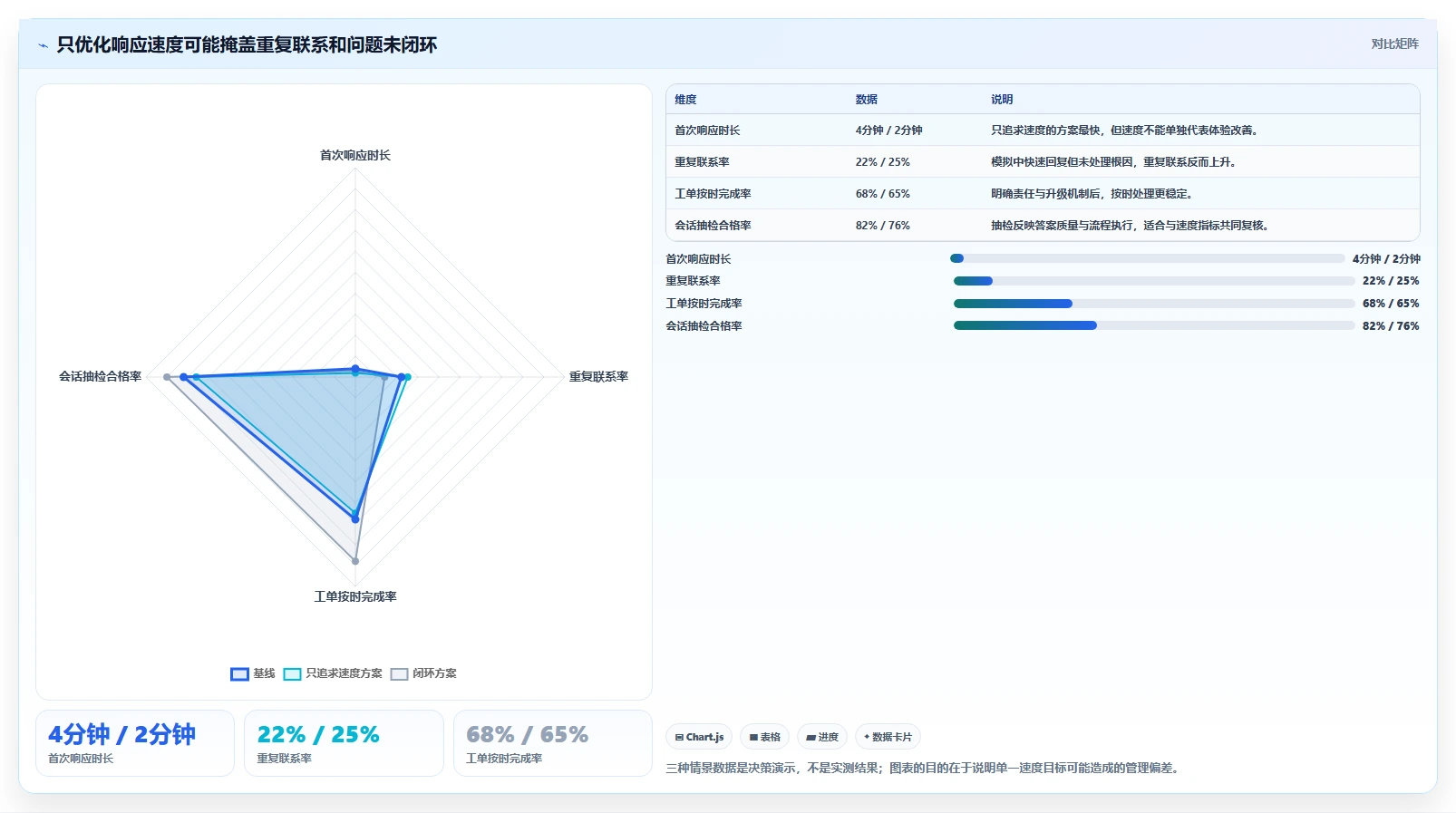Click the 维度 column header
Screen dimensions: 1456x813
(x=685, y=100)
